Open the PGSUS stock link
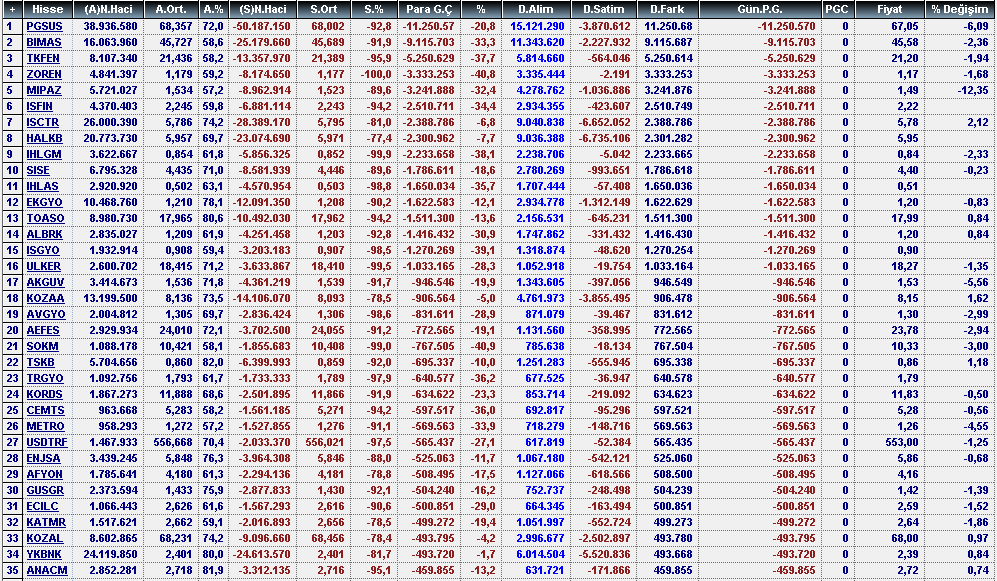 [x=44, y=25]
